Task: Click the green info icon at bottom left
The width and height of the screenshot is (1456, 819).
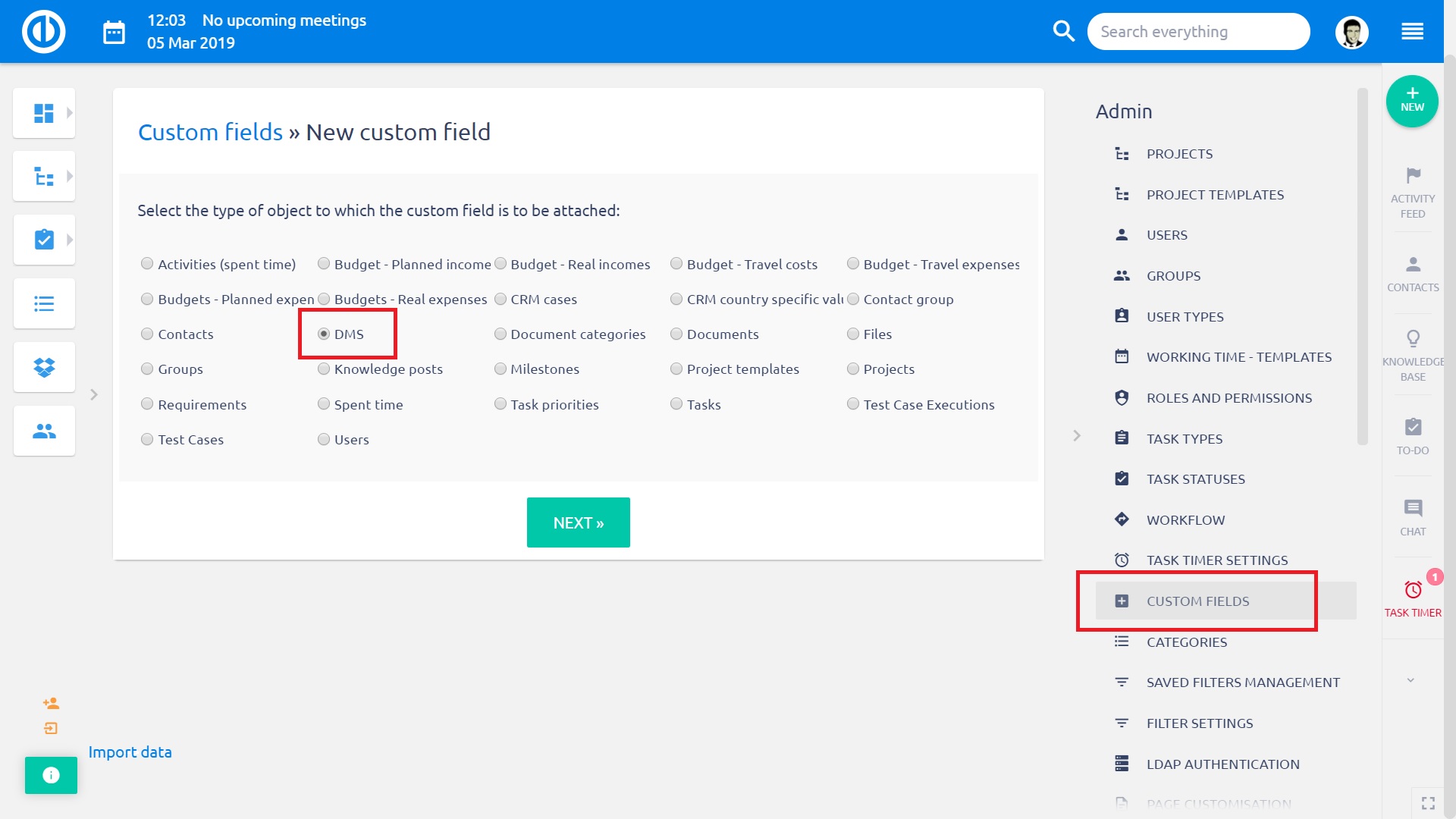Action: (51, 775)
